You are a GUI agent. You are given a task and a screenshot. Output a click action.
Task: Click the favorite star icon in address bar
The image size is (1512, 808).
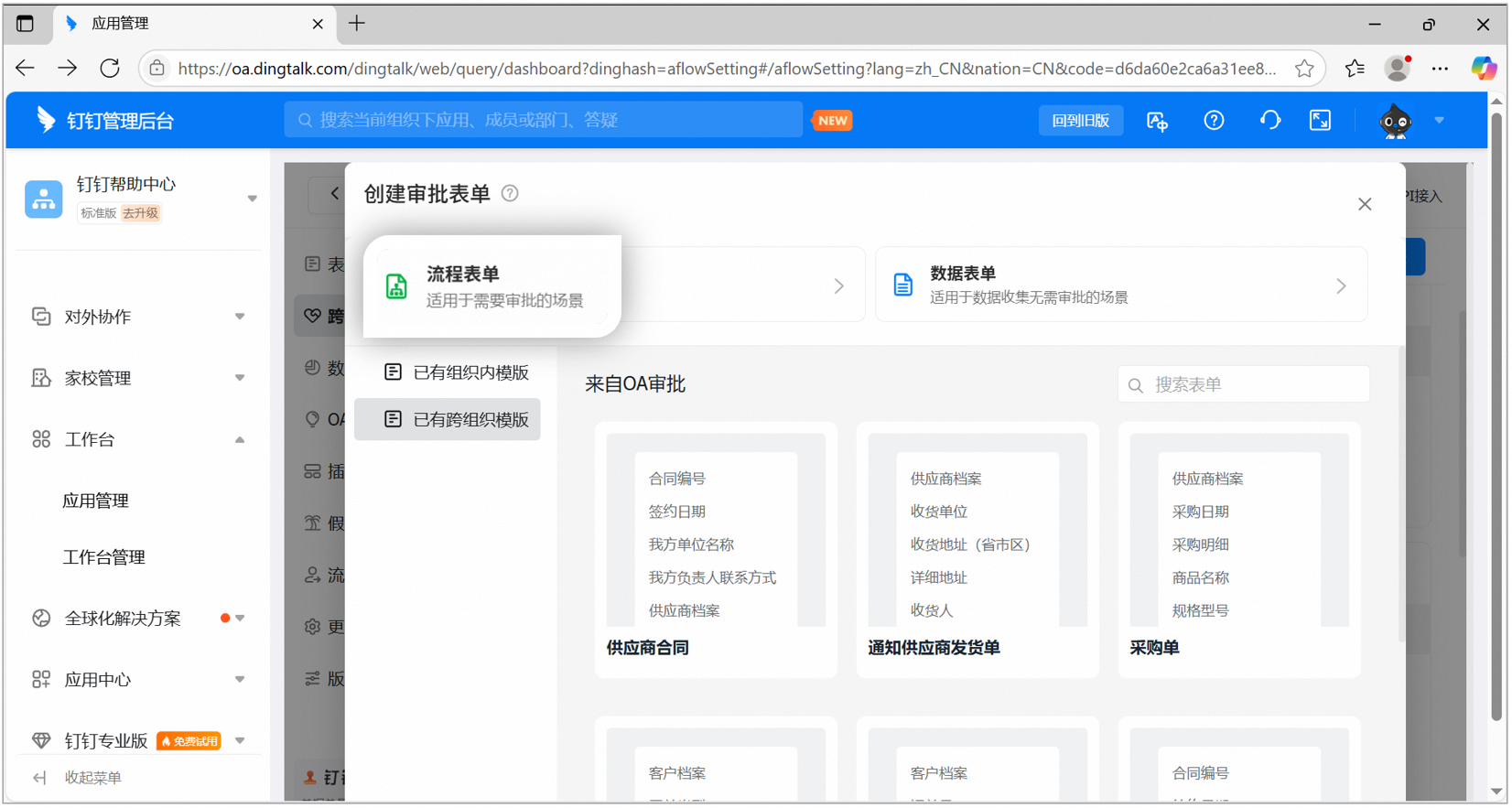pos(1304,69)
